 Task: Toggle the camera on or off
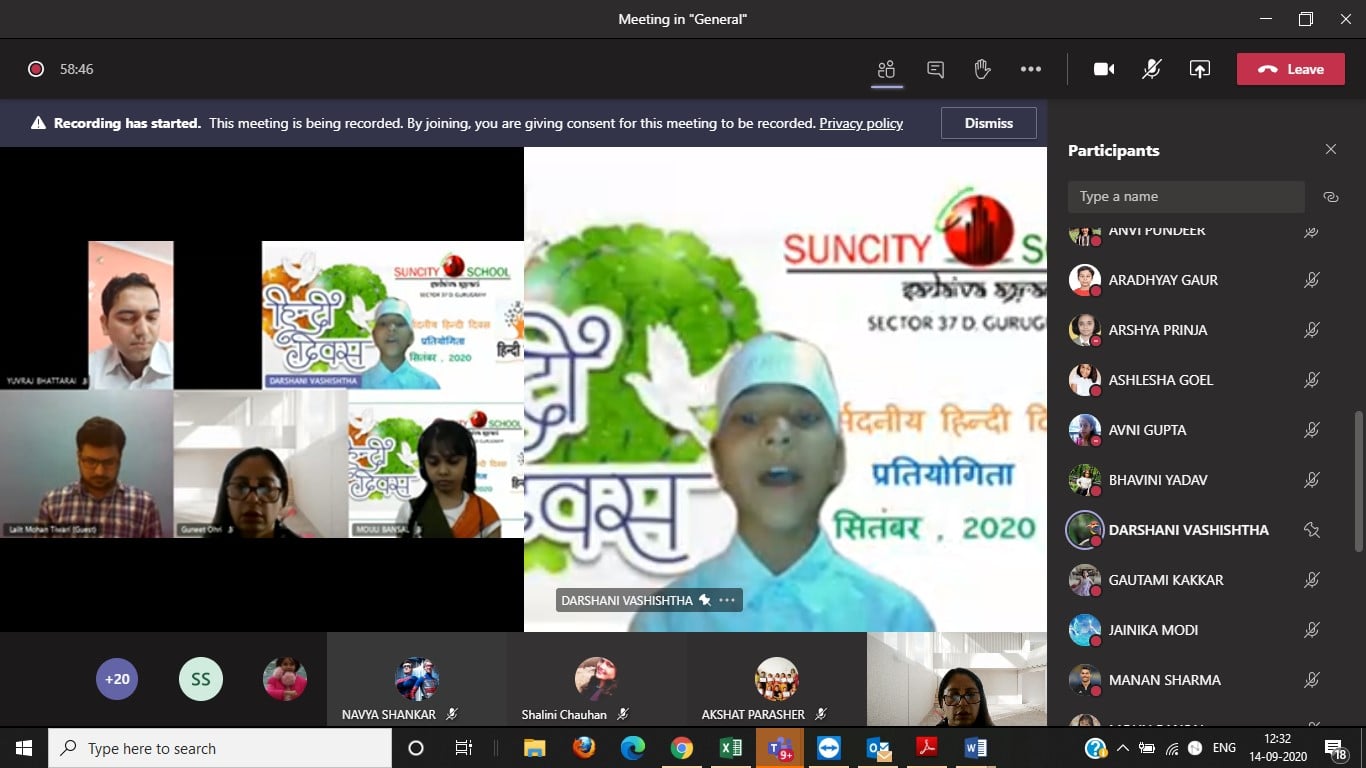(x=1104, y=69)
